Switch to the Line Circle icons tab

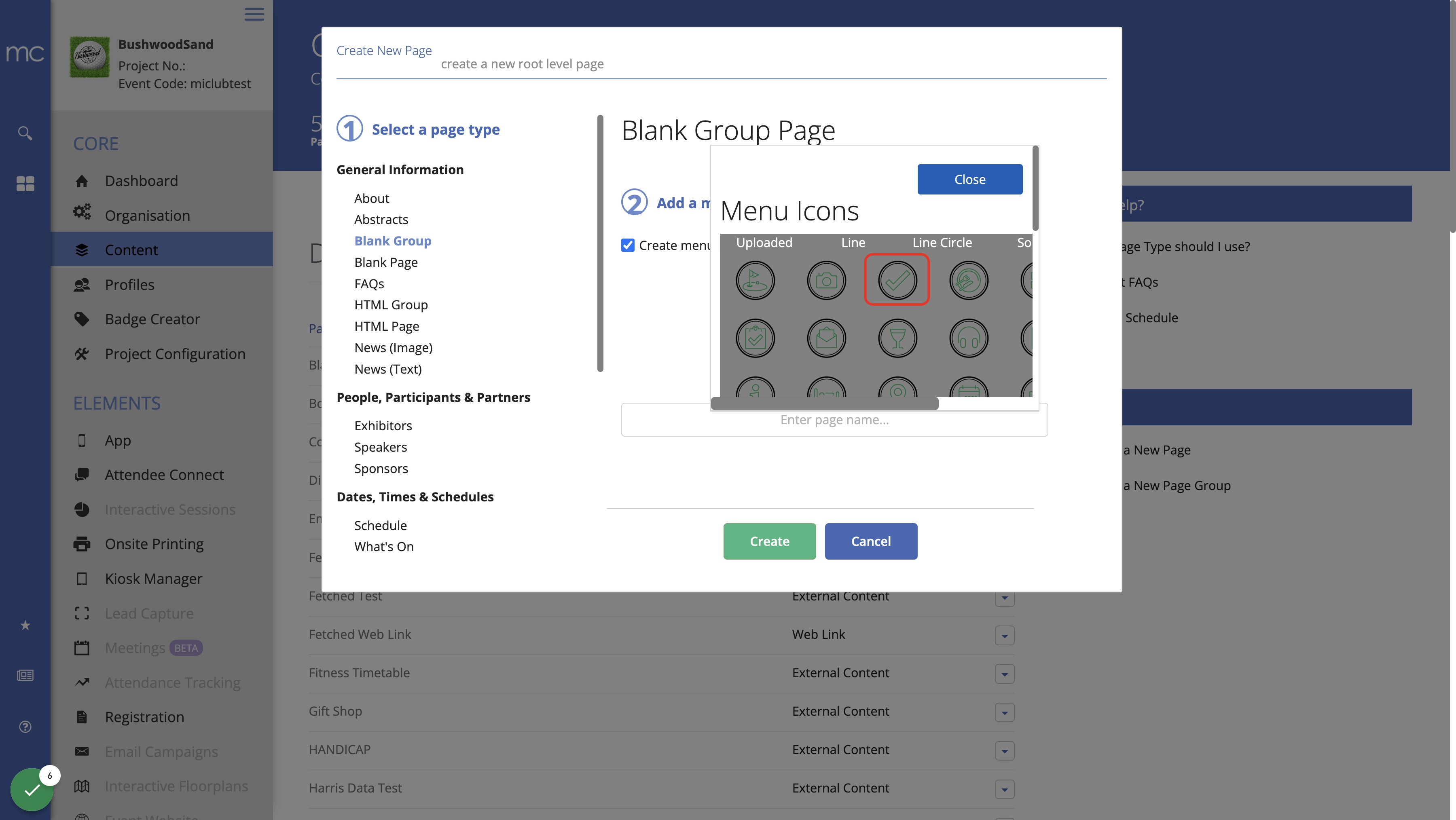pos(942,243)
